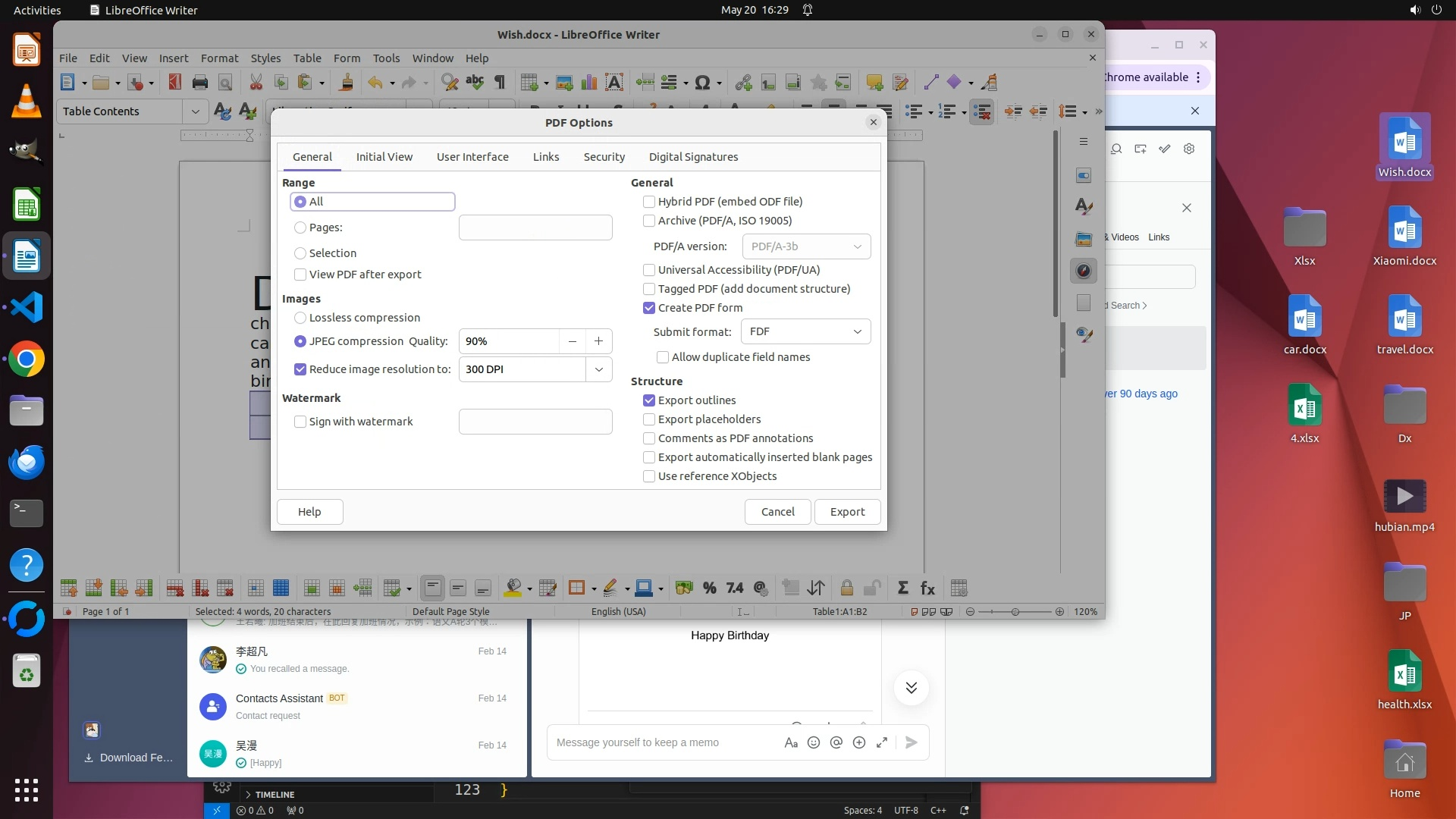The width and height of the screenshot is (1456, 819).
Task: Check View PDF after export
Action: 300,275
